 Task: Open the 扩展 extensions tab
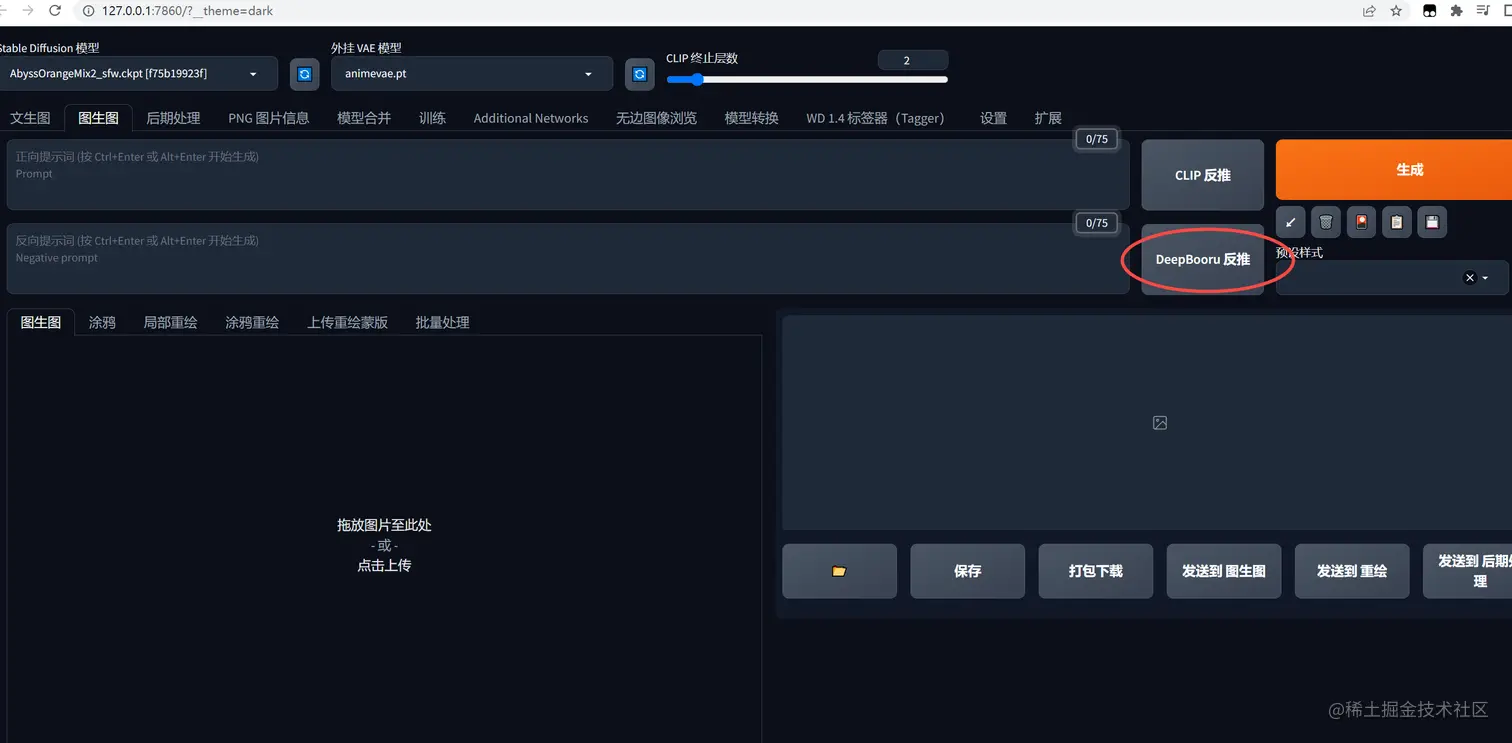1048,118
